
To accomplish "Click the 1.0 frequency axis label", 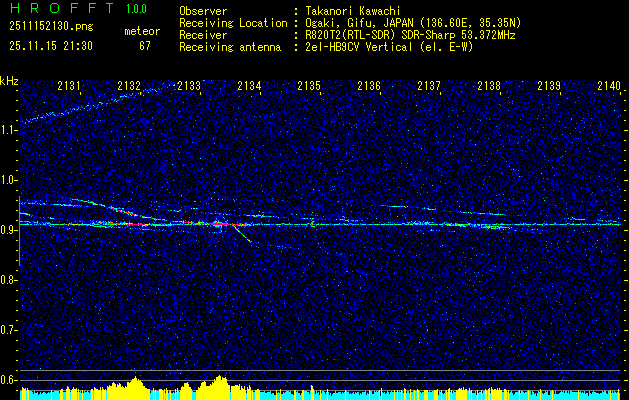I will [8, 180].
